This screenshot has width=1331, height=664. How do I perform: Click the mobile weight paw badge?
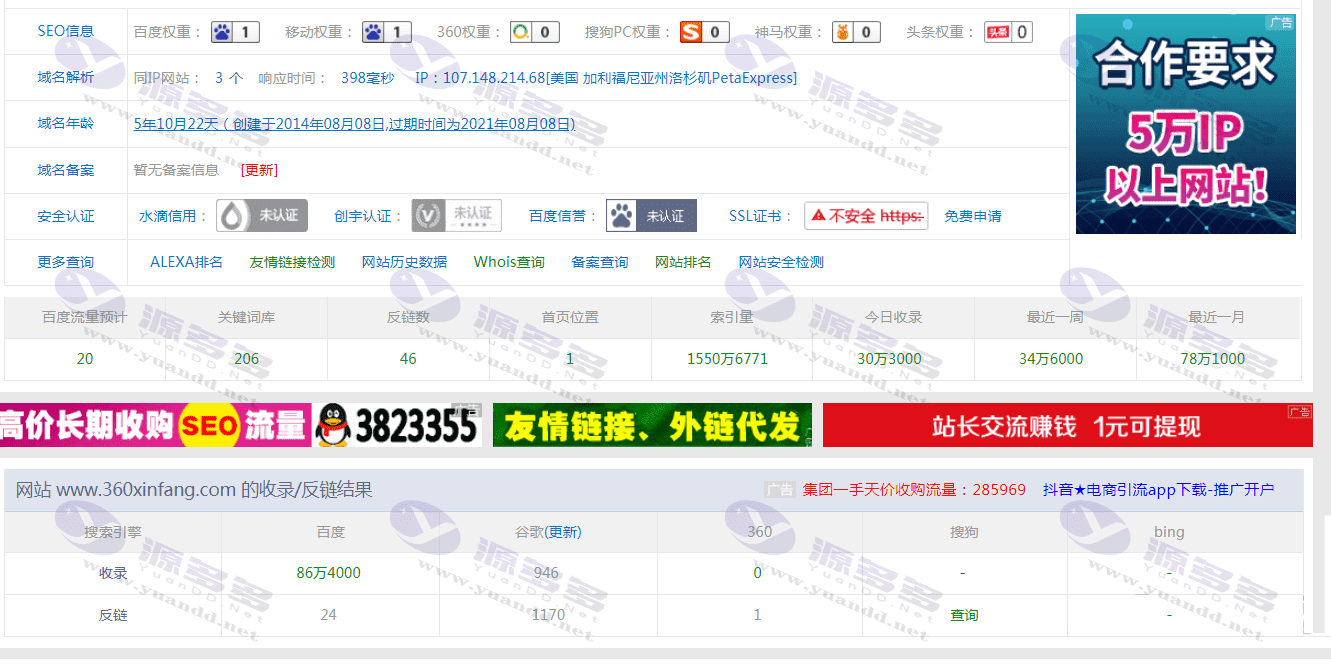[x=387, y=32]
